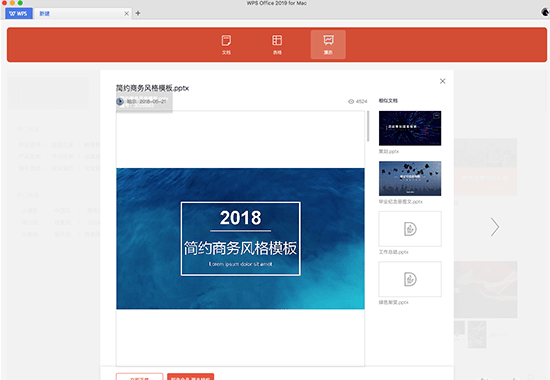Open the 毕业纪念册图文.pptx thumbnail
This screenshot has height=380, width=550.
coord(410,178)
